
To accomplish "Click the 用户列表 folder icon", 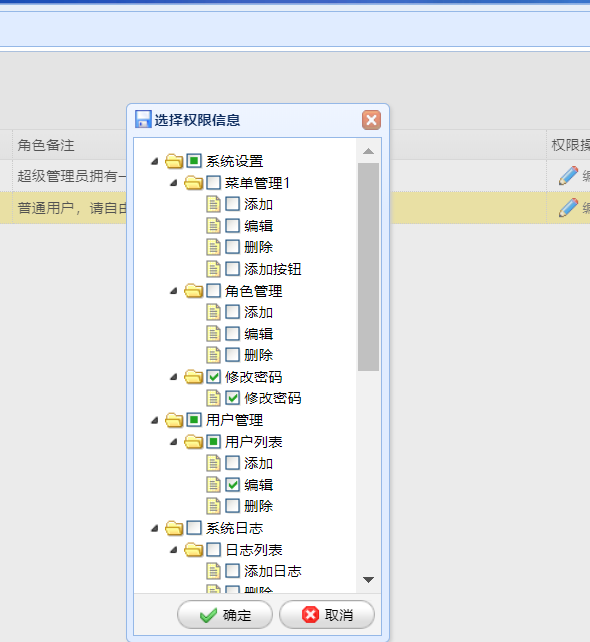I will tap(193, 441).
